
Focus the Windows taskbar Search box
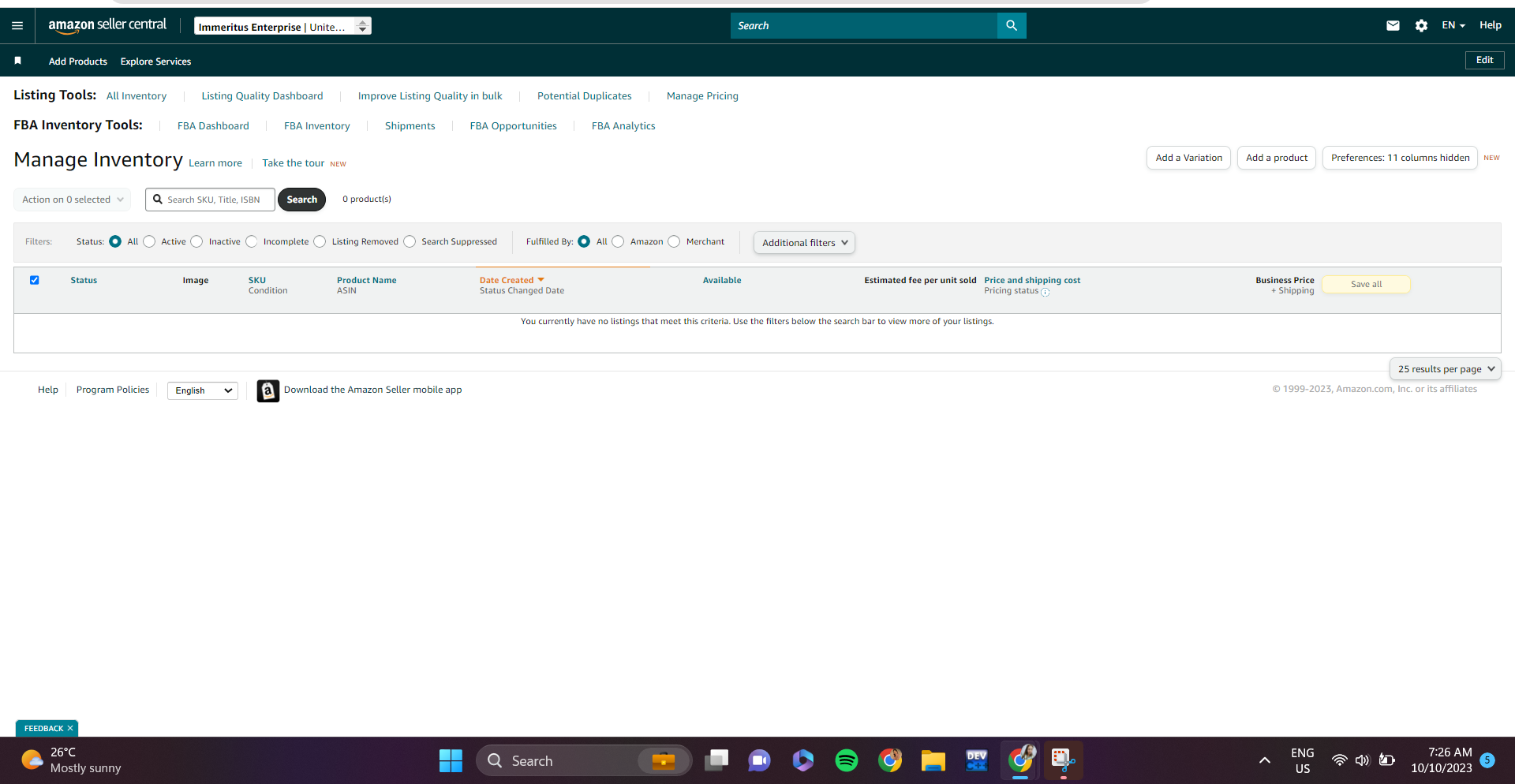(584, 761)
